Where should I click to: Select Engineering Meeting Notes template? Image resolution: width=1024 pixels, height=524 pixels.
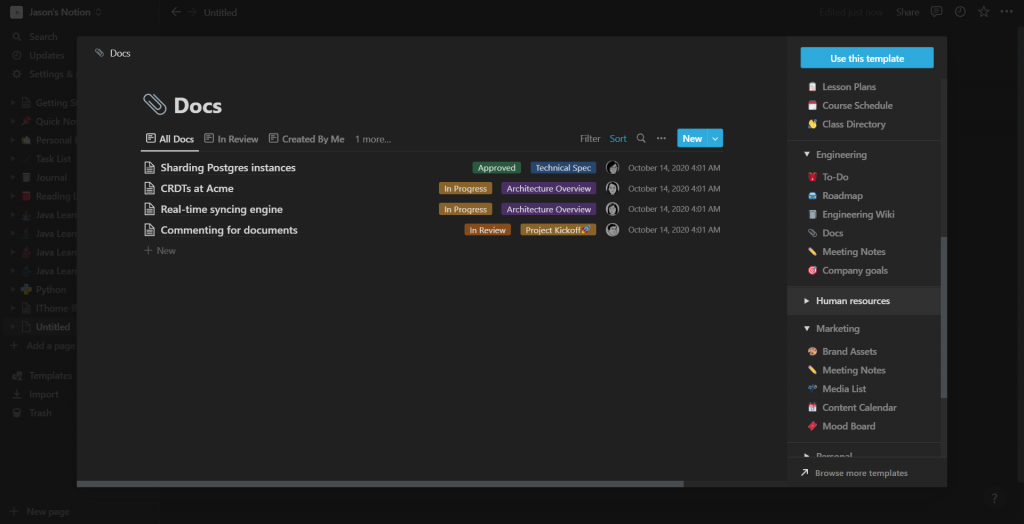click(x=854, y=252)
